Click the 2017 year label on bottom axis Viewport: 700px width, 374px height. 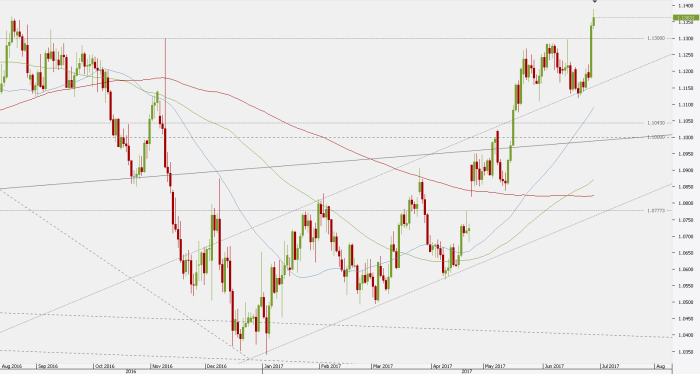pos(467,371)
